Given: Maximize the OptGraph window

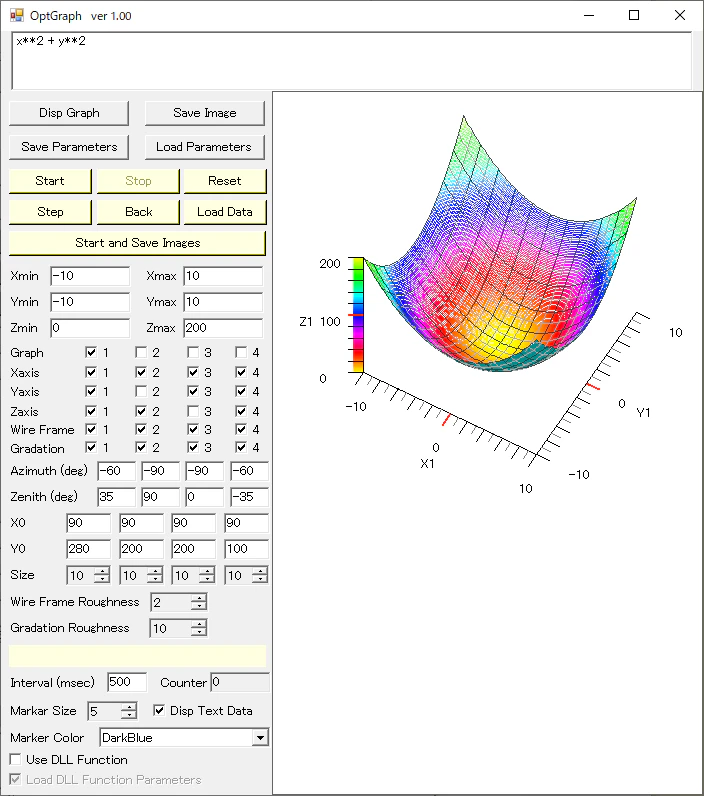Looking at the screenshot, I should click(x=634, y=15).
